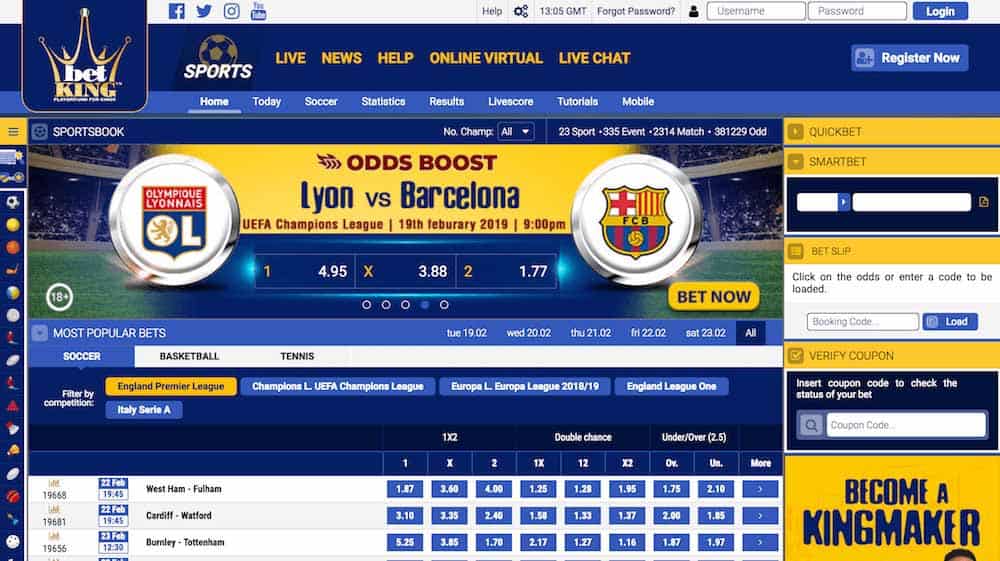1000x561 pixels.
Task: Open the BetKing Facebook page icon
Action: click(x=177, y=11)
